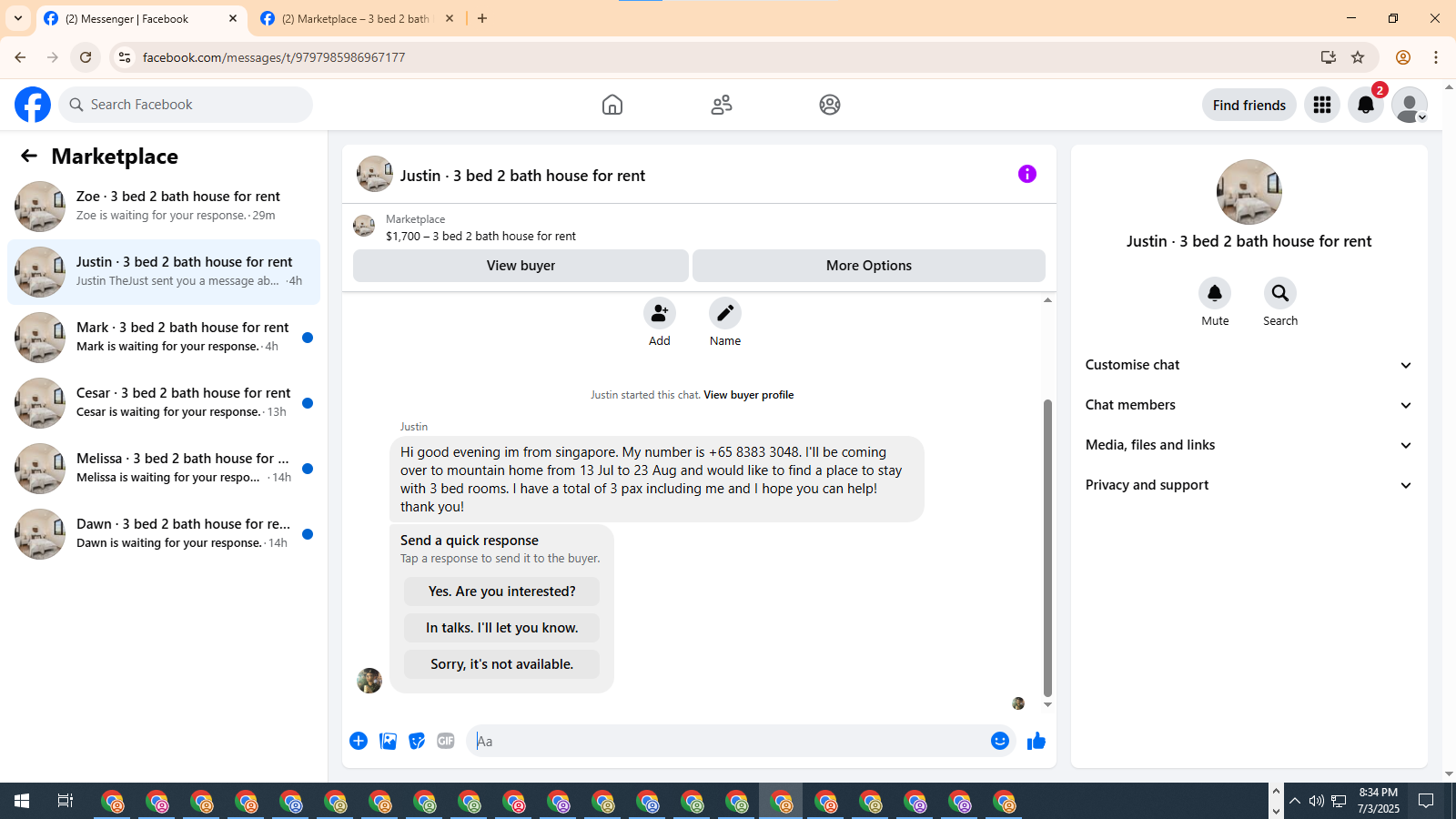Open volume control in system tray

click(x=1316, y=801)
